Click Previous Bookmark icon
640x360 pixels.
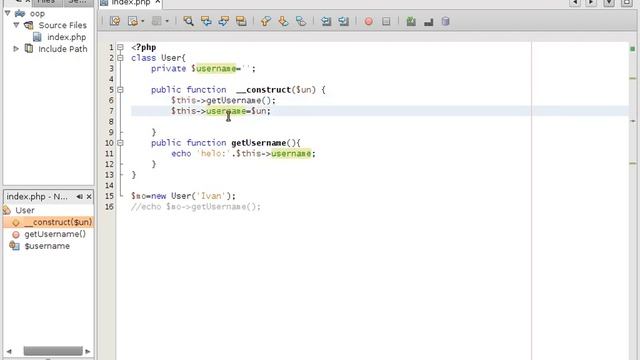click(x=265, y=21)
